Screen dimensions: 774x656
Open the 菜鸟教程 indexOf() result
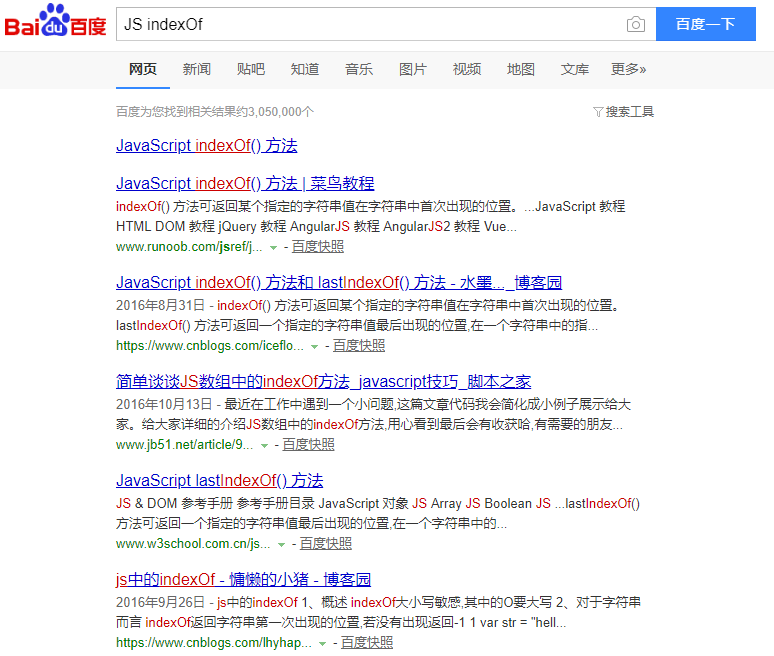tap(245, 183)
